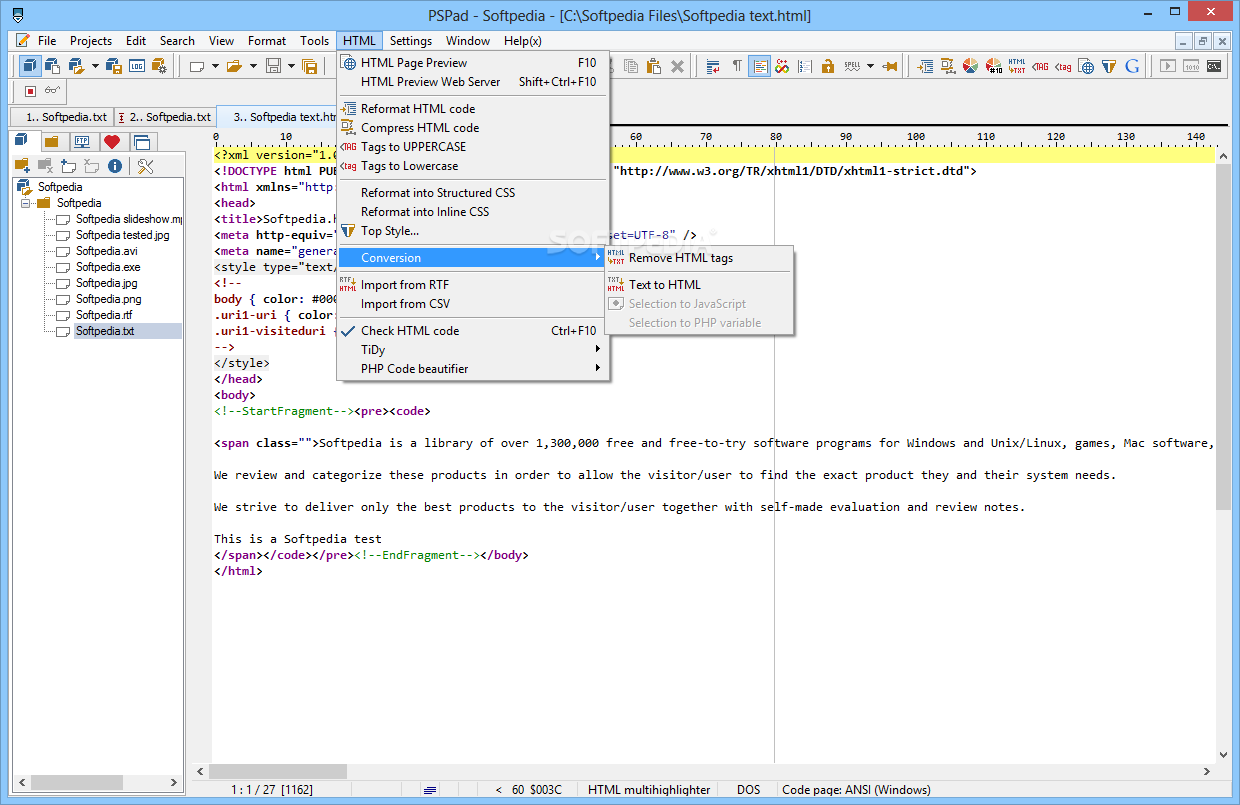
Task: Choose Import from RTF
Action: coord(472,284)
